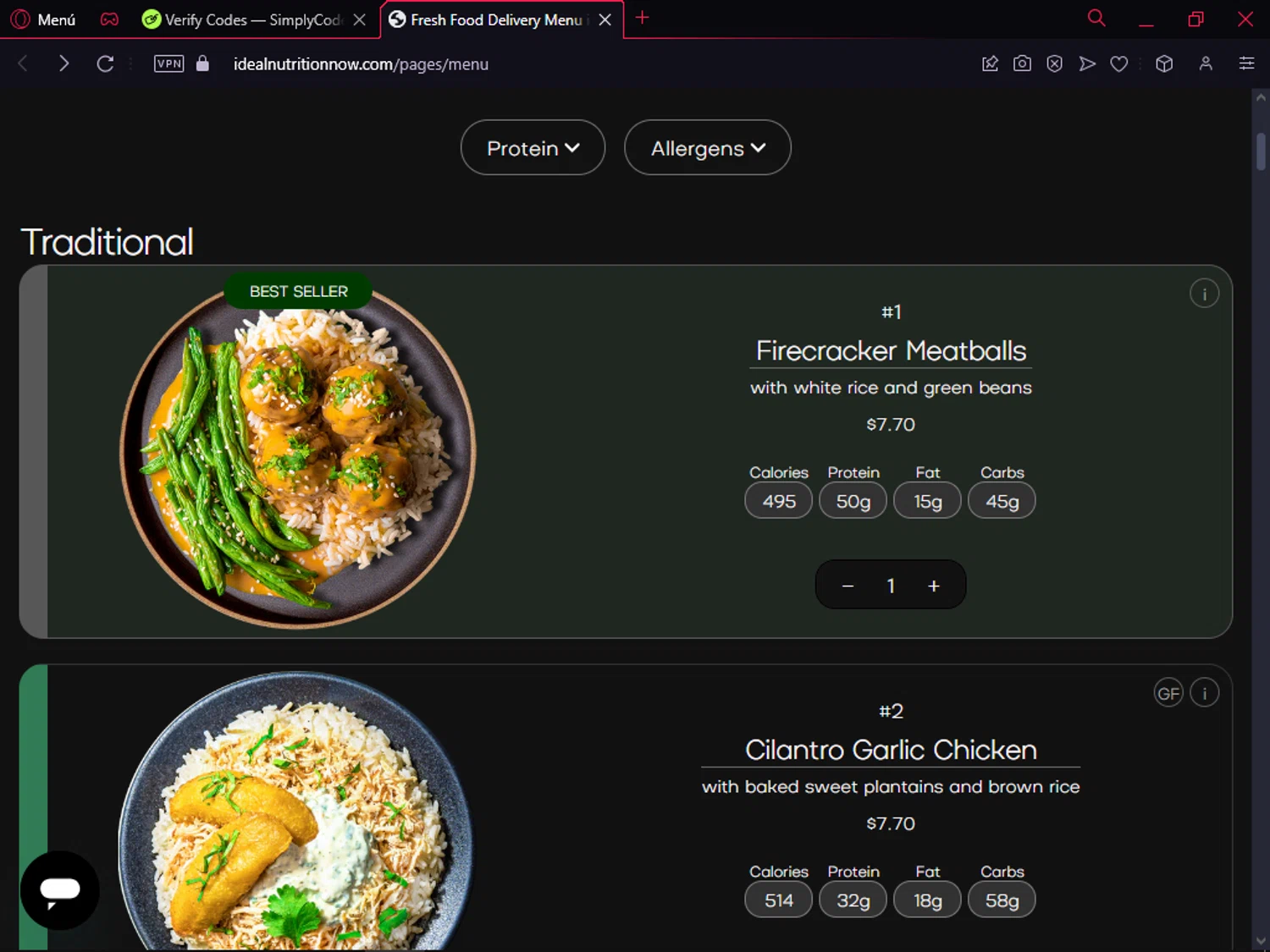Viewport: 1270px width, 952px height.
Task: Reload the current page
Action: [x=105, y=63]
